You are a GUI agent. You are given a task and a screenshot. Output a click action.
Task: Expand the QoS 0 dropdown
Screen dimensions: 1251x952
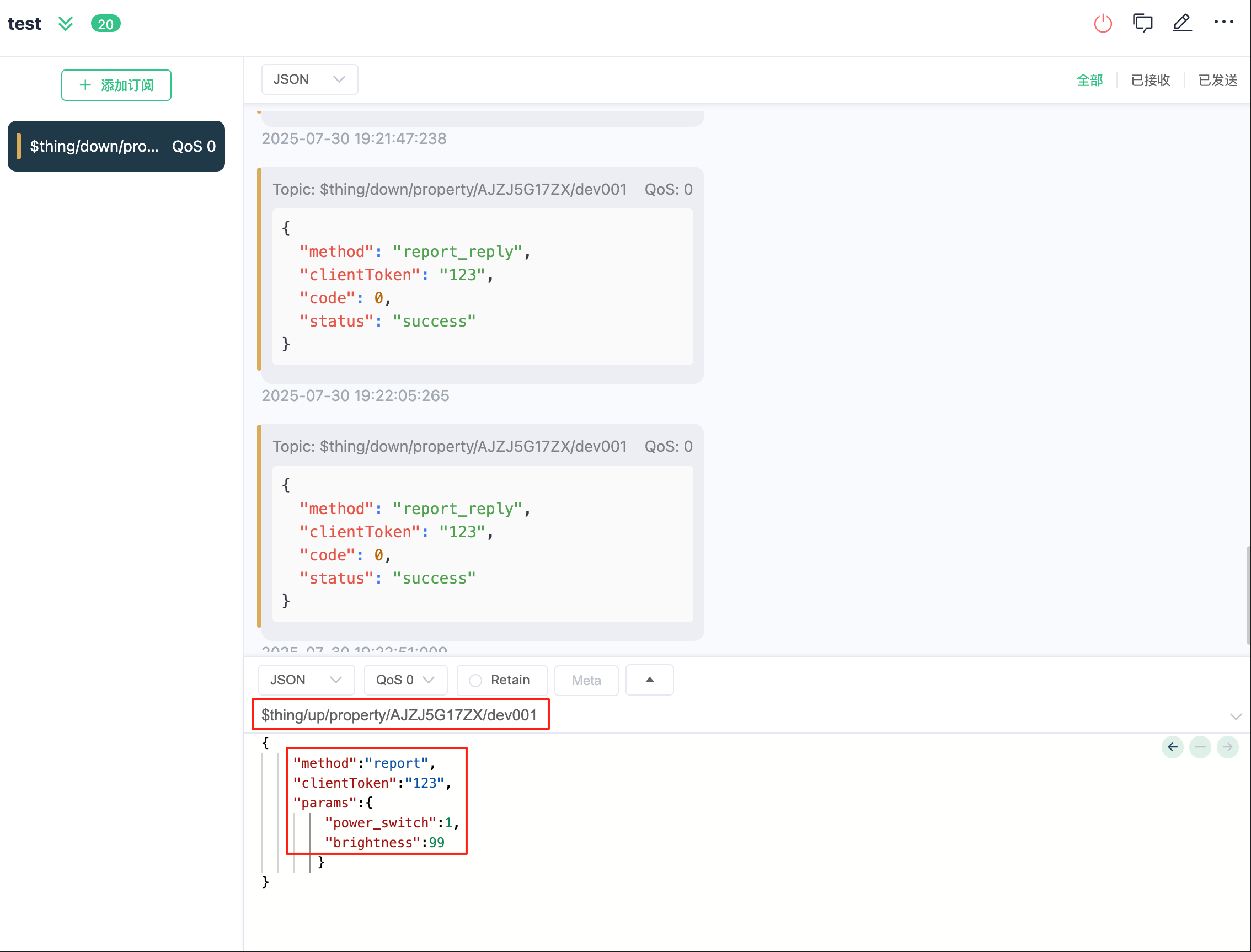405,680
